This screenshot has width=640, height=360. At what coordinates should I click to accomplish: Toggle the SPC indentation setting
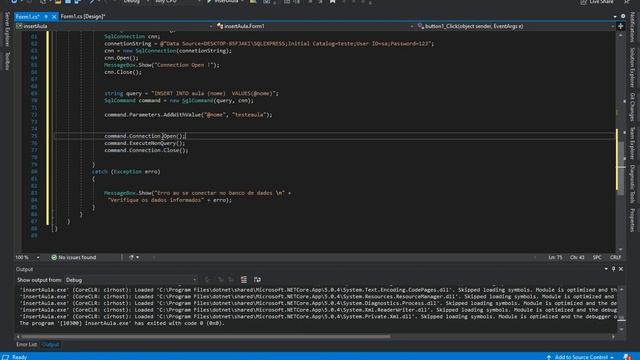point(597,258)
